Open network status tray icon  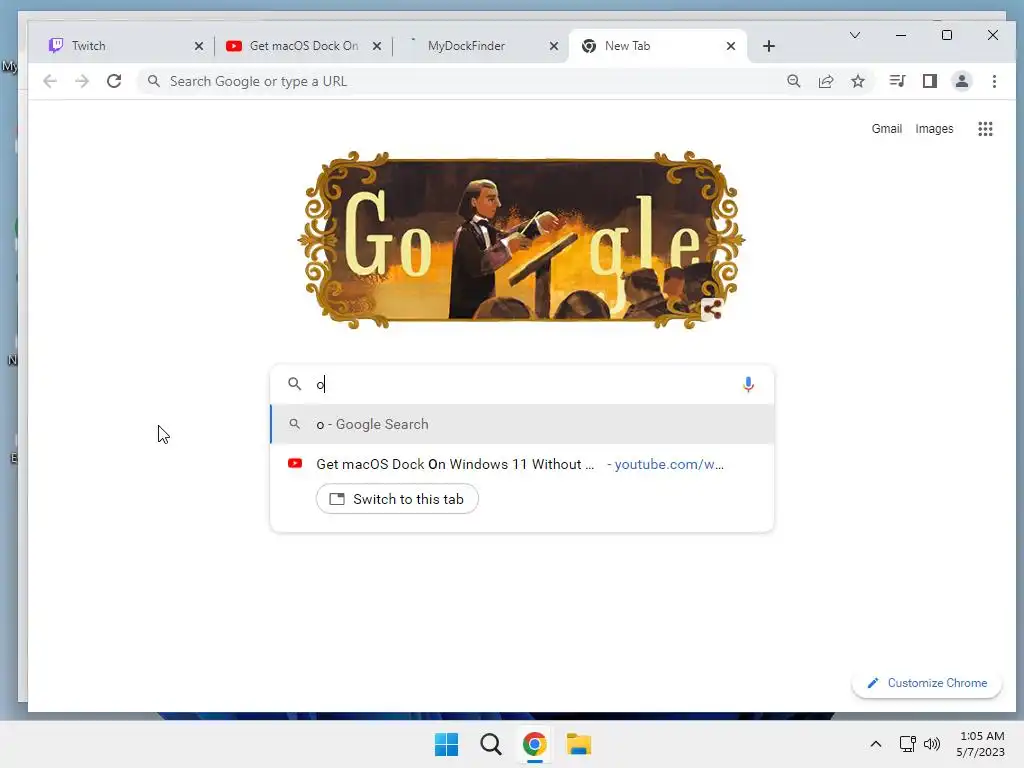(907, 744)
